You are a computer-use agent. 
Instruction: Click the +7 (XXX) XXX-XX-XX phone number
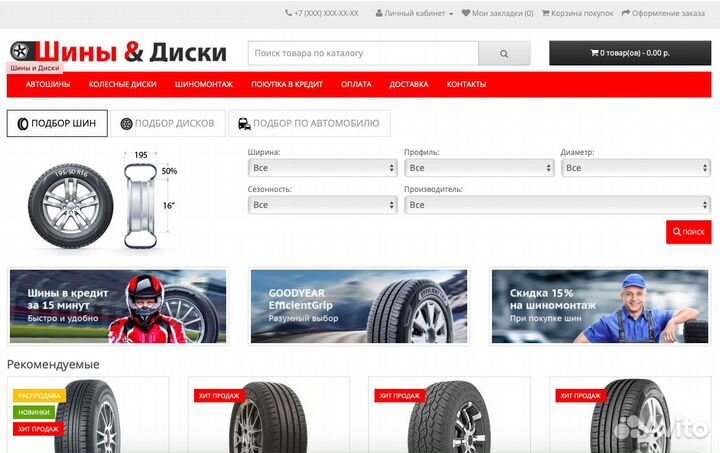click(x=326, y=13)
